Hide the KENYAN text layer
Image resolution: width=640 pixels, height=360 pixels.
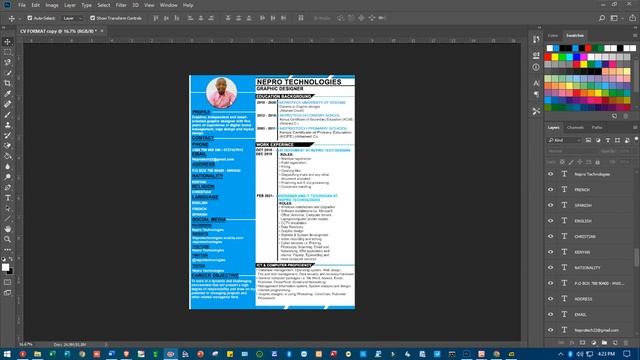point(551,252)
